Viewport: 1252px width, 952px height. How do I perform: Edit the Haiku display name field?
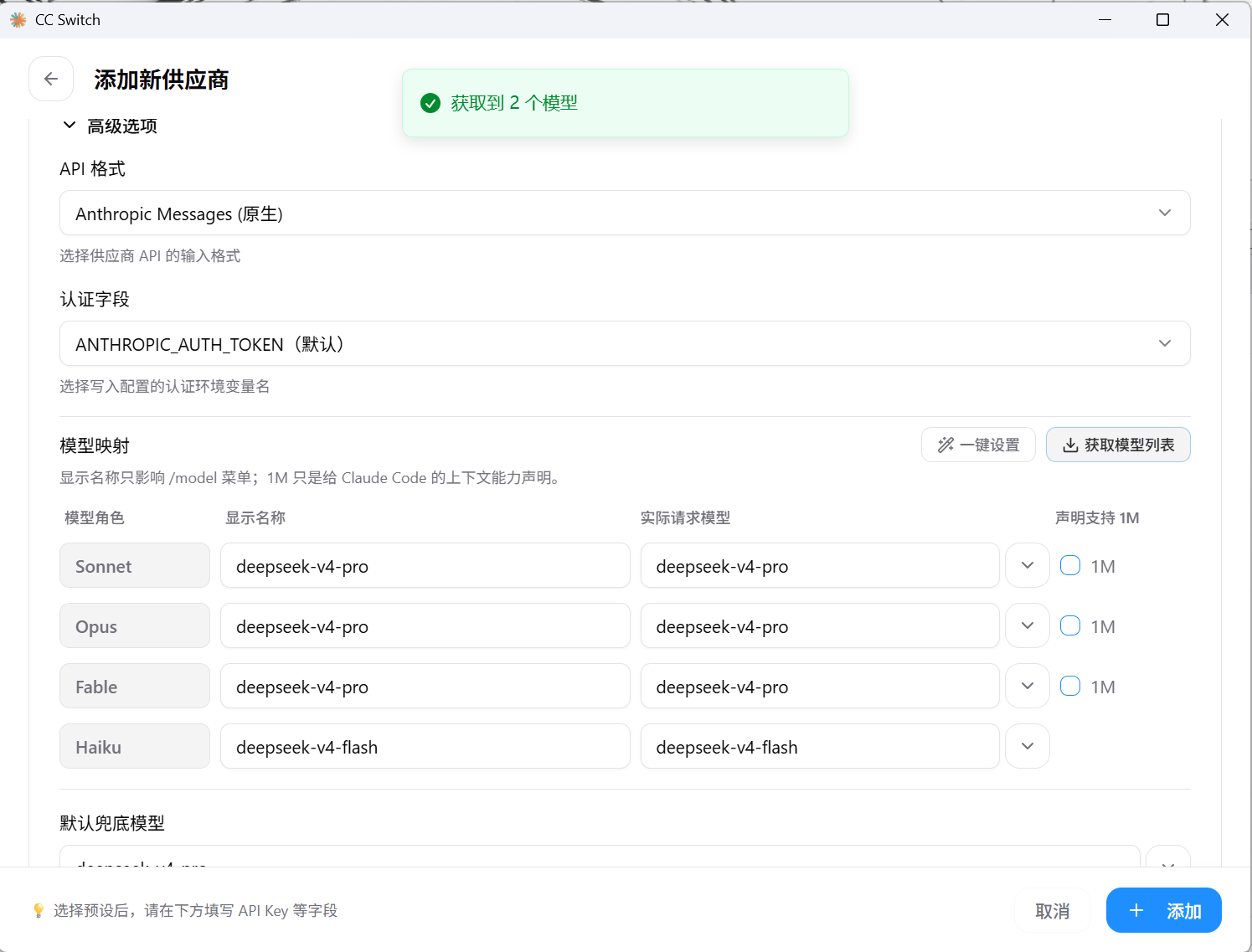425,747
